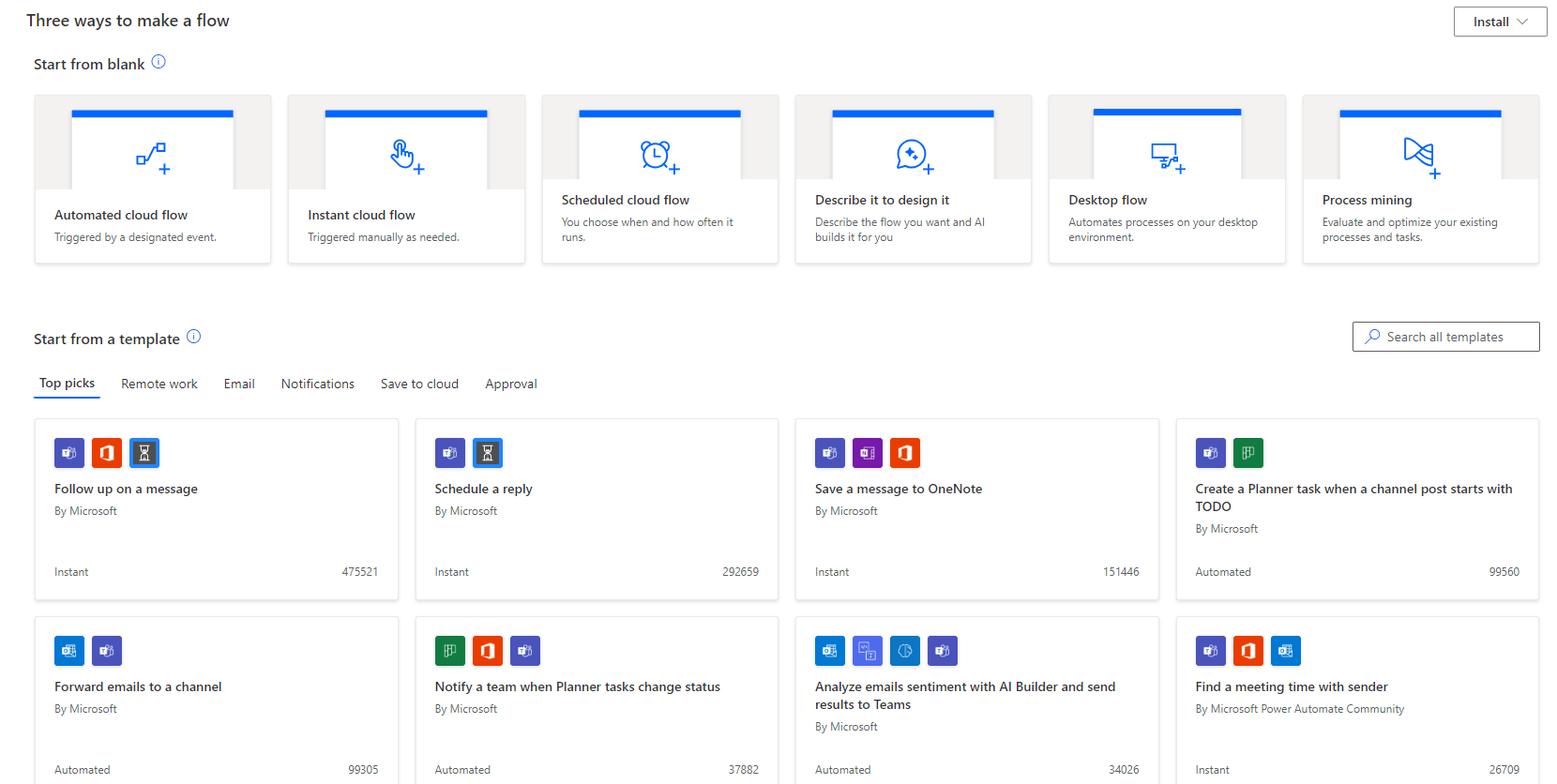This screenshot has height=784, width=1557.
Task: Click Office icon on Notify a team card
Action: [488, 651]
